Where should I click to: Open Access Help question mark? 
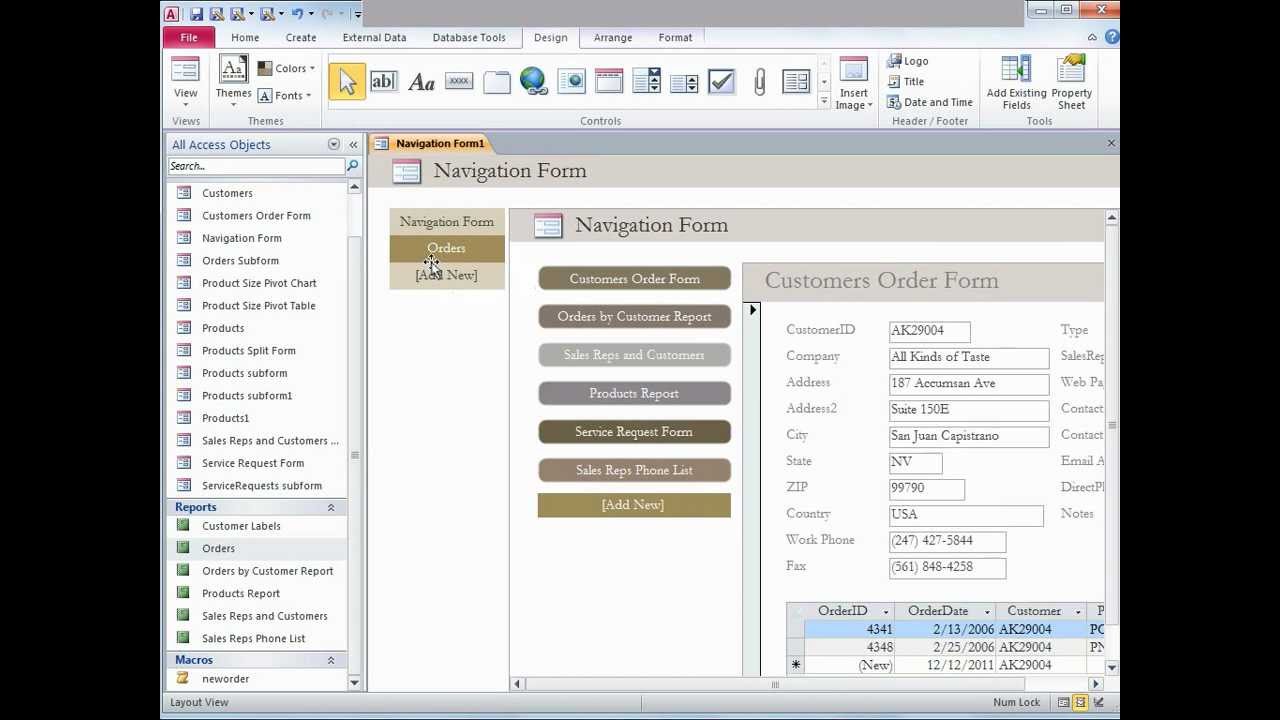[1111, 37]
